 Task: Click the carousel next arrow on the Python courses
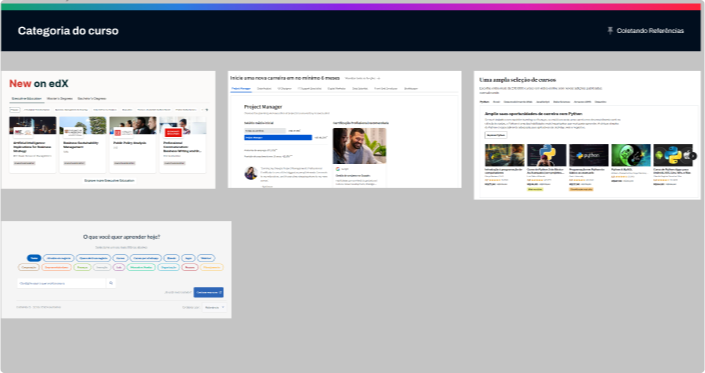[x=693, y=156]
